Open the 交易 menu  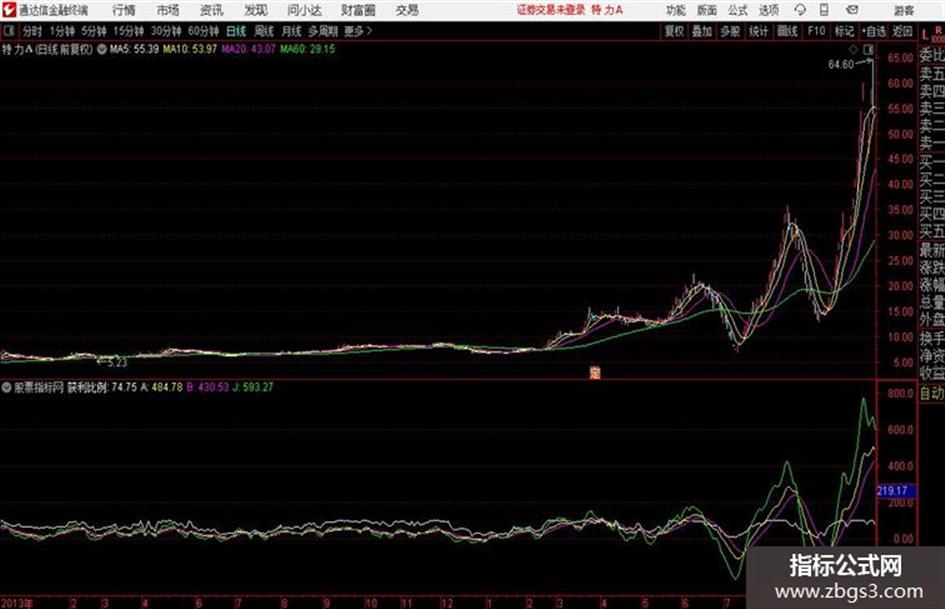[407, 10]
